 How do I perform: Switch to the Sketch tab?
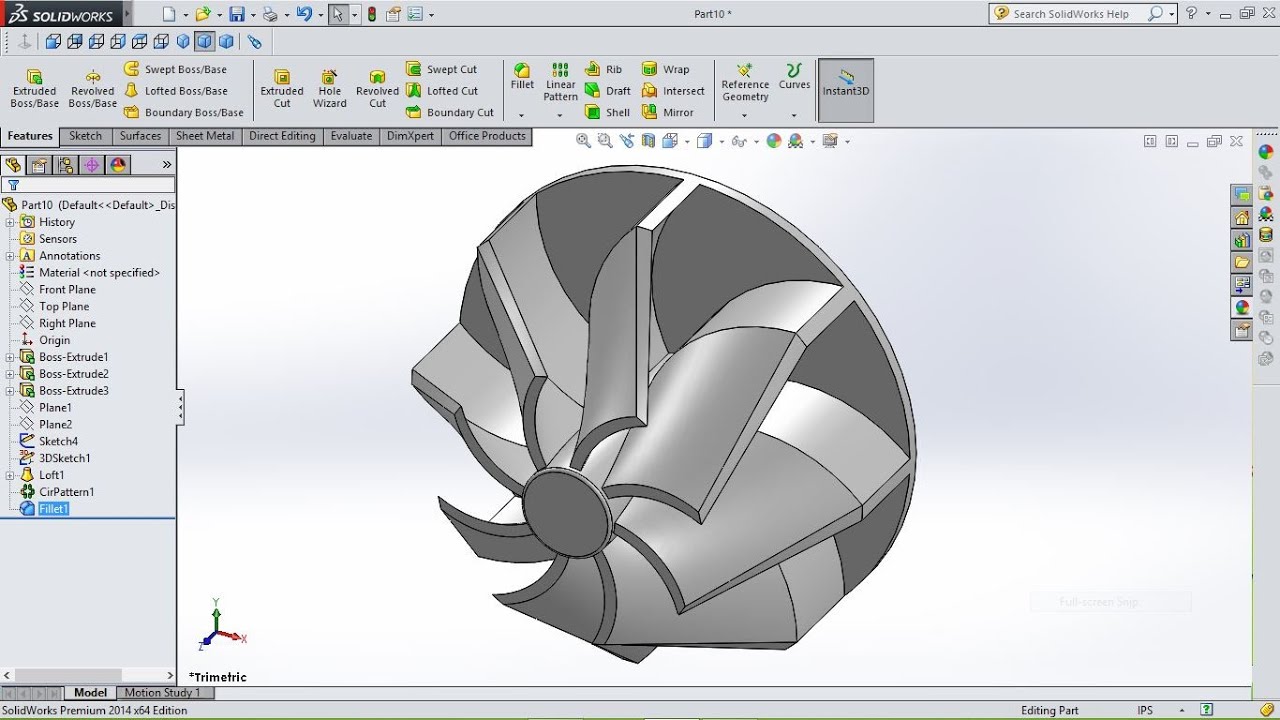(85, 136)
